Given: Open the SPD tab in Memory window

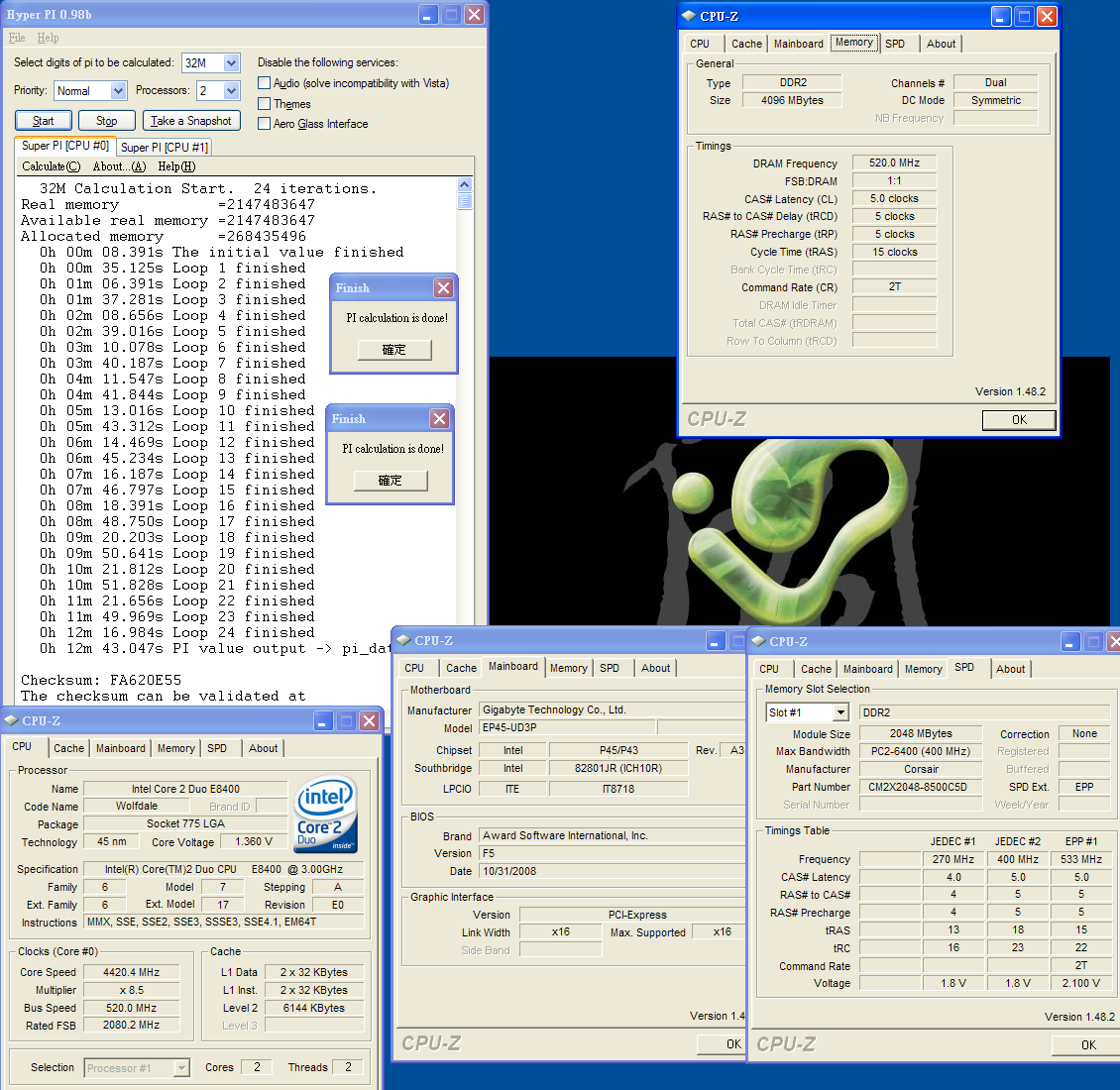Looking at the screenshot, I should tap(895, 44).
